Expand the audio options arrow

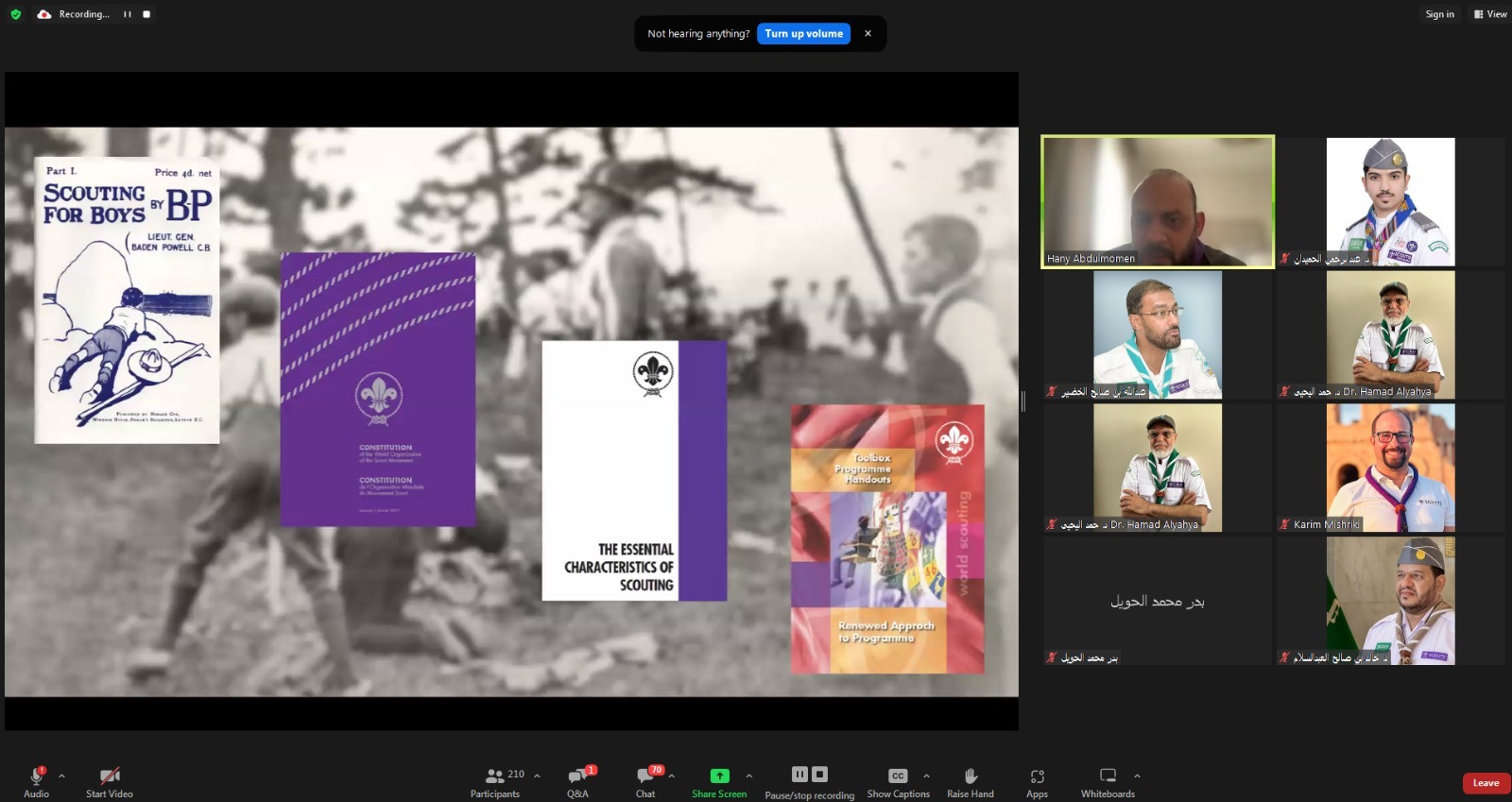click(62, 776)
